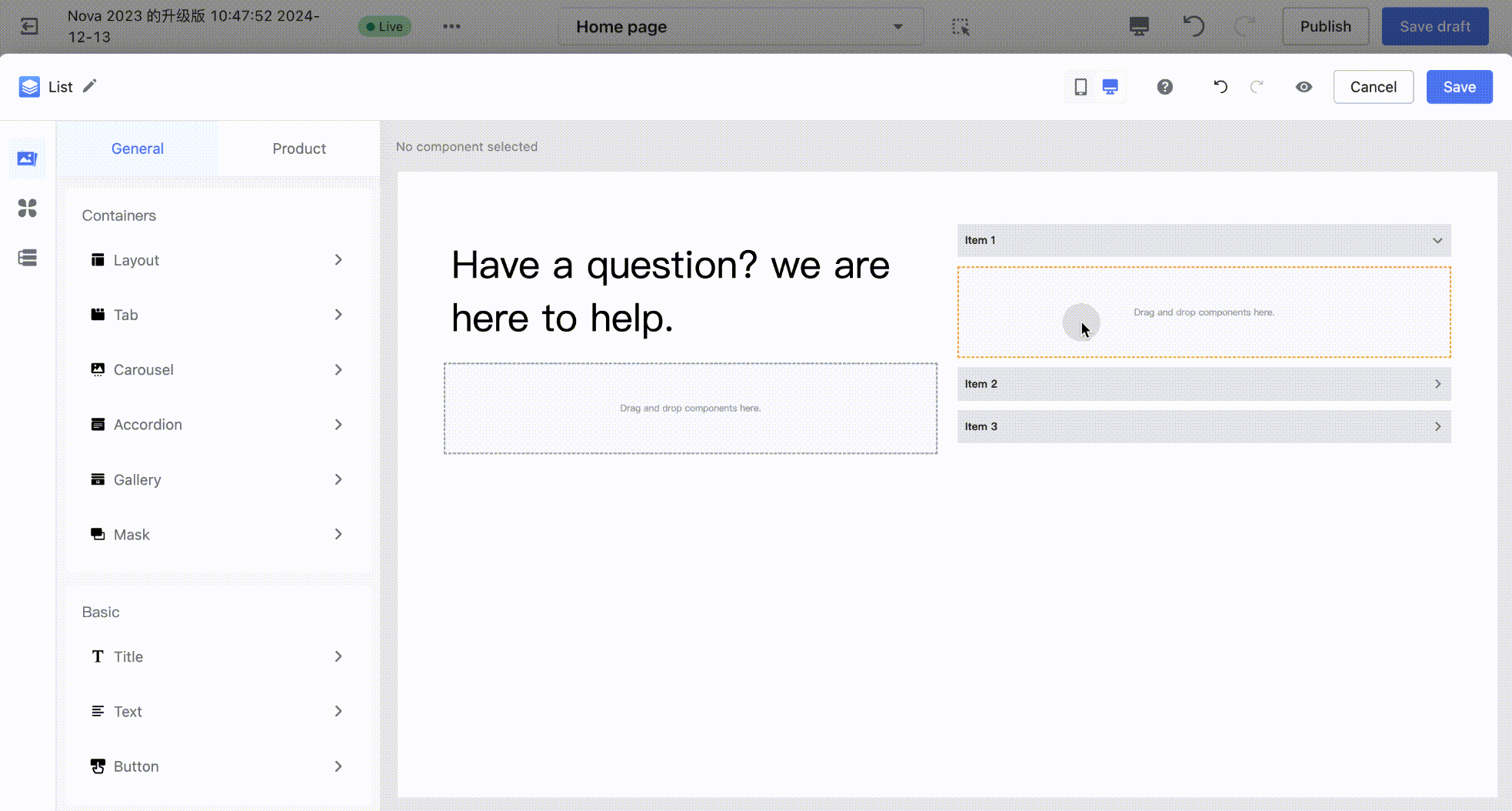1512x811 pixels.
Task: Click the pencil icon to rename List
Action: [x=90, y=86]
